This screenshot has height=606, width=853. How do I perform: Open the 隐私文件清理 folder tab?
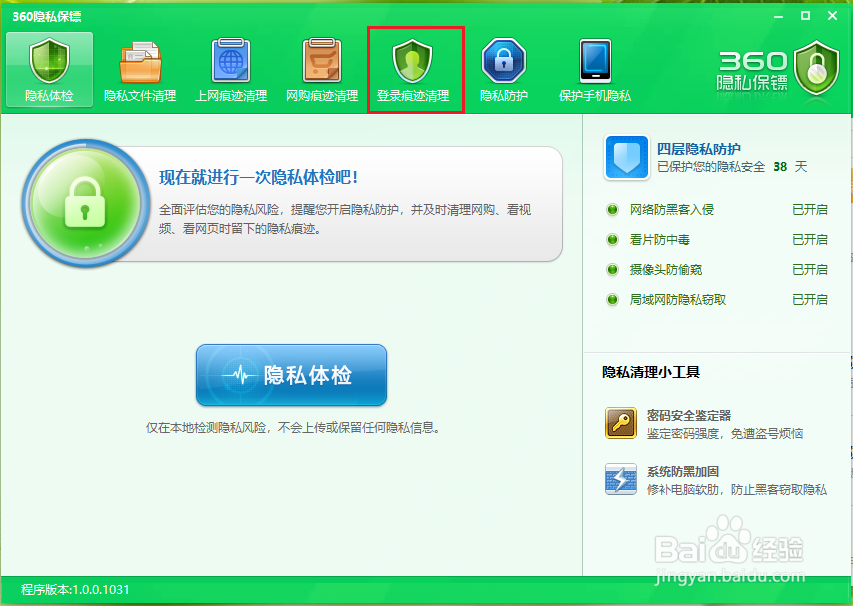tap(140, 70)
